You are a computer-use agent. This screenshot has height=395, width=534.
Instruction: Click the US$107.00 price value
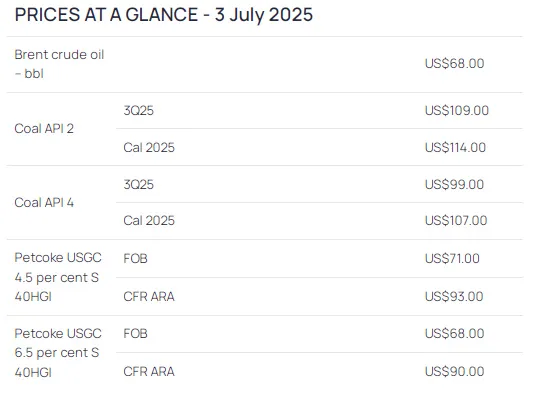coord(456,221)
